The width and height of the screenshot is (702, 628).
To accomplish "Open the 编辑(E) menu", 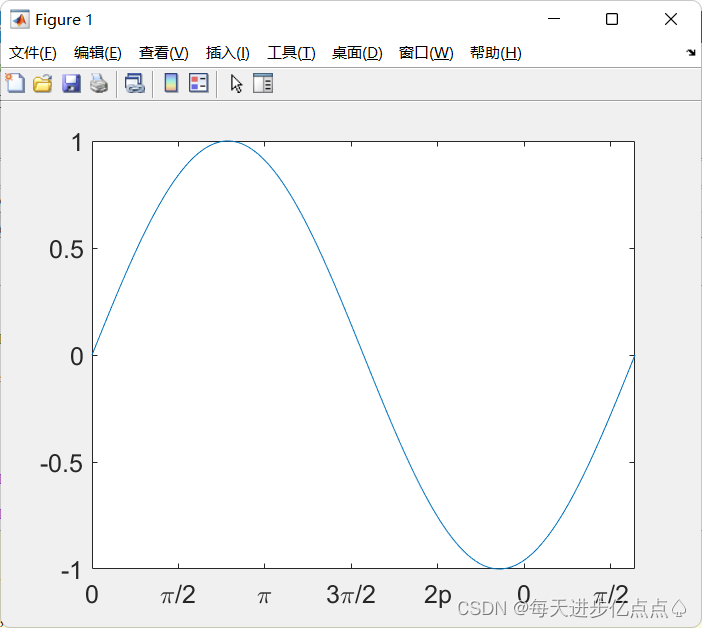I will pos(98,53).
